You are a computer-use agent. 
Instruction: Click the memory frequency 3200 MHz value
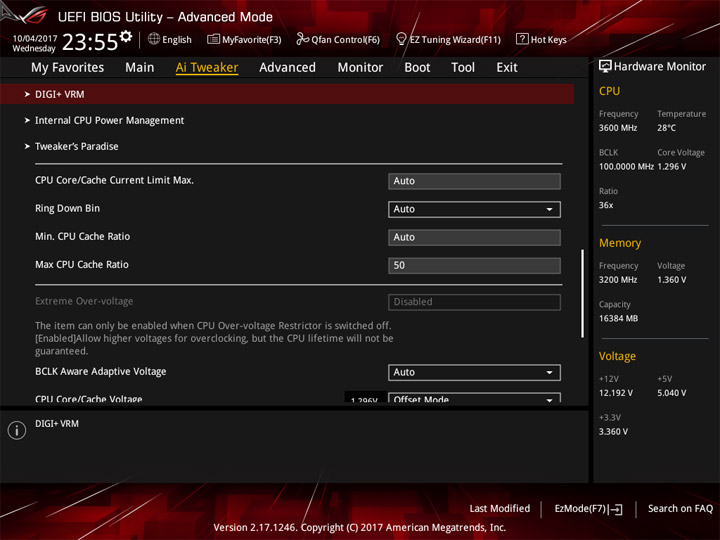point(618,280)
